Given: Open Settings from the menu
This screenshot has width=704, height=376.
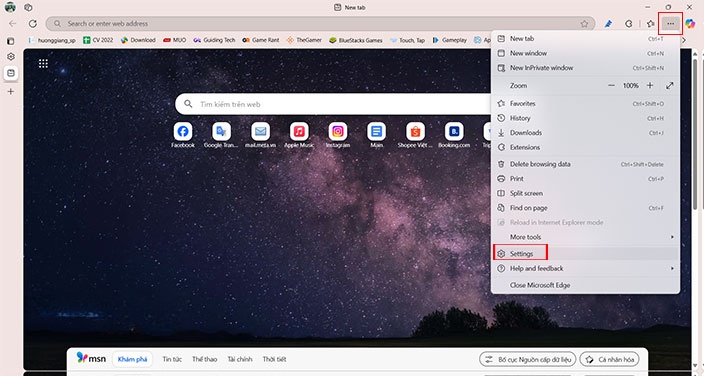Looking at the screenshot, I should [585, 254].
